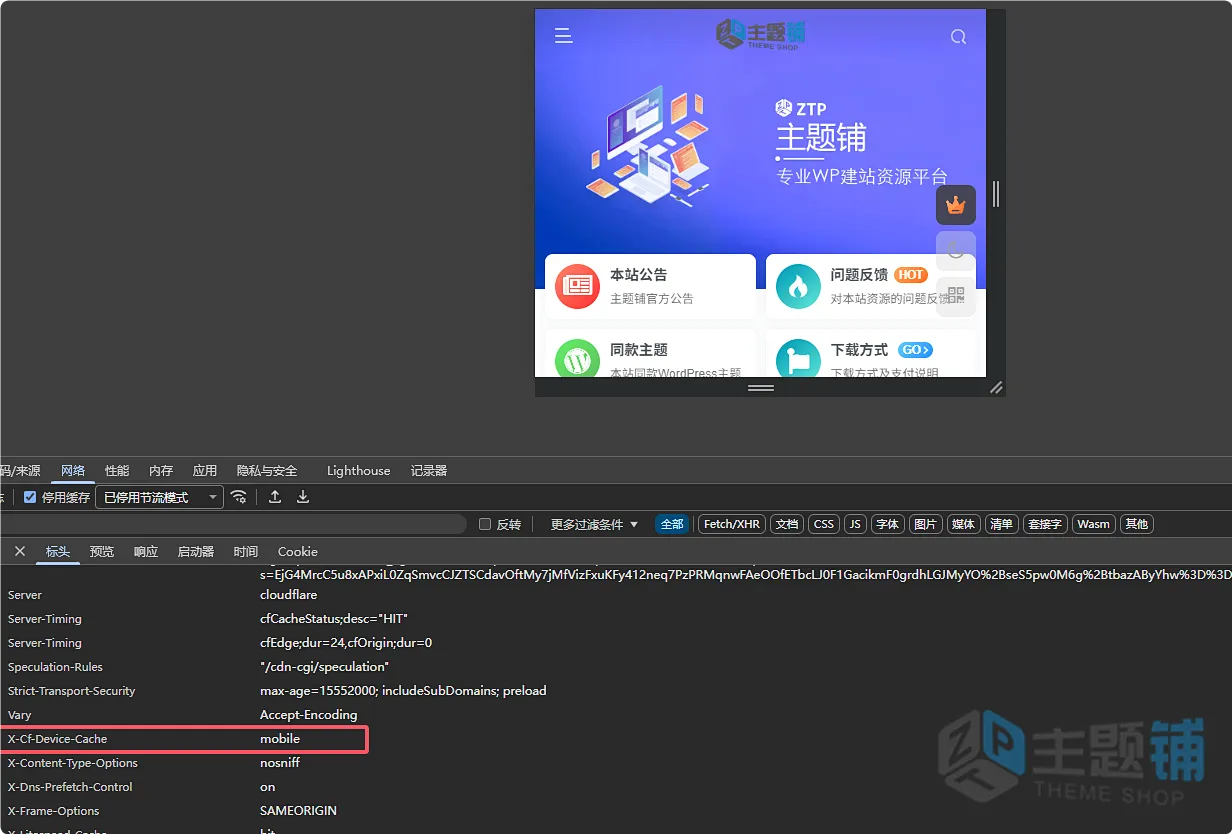Select the cfCacheStatus;desc="HIT" value
This screenshot has height=834, width=1232.
coord(334,619)
